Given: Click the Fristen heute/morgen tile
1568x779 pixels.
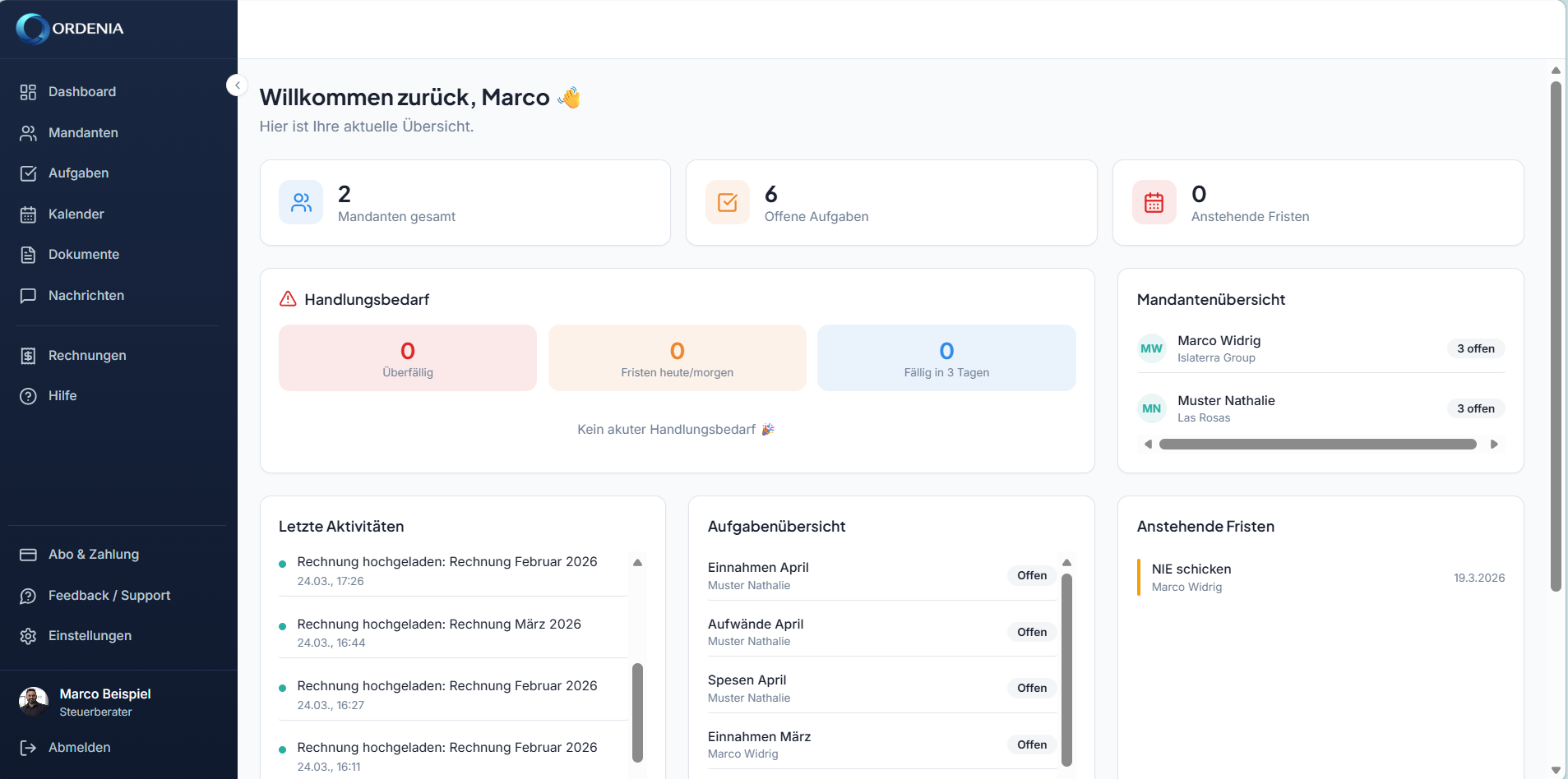Looking at the screenshot, I should (678, 357).
